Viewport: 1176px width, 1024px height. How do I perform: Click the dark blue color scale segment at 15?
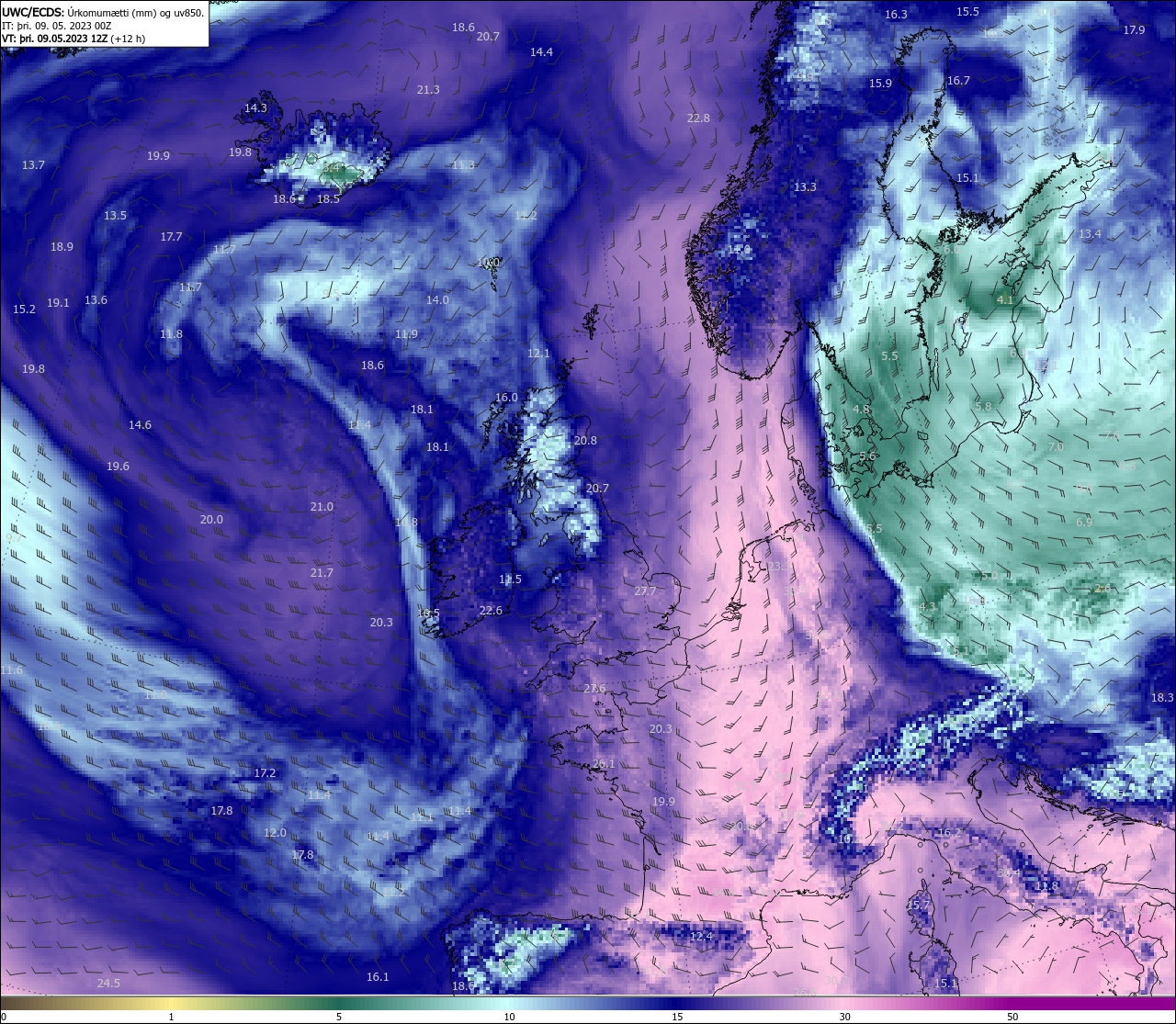click(677, 1003)
